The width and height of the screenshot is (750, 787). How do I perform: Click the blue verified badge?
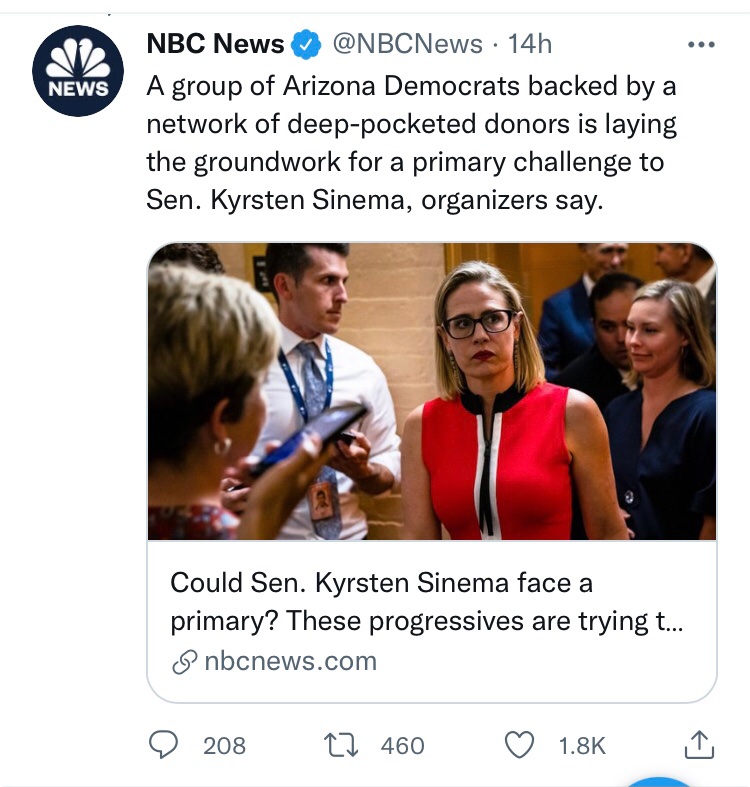coord(306,44)
